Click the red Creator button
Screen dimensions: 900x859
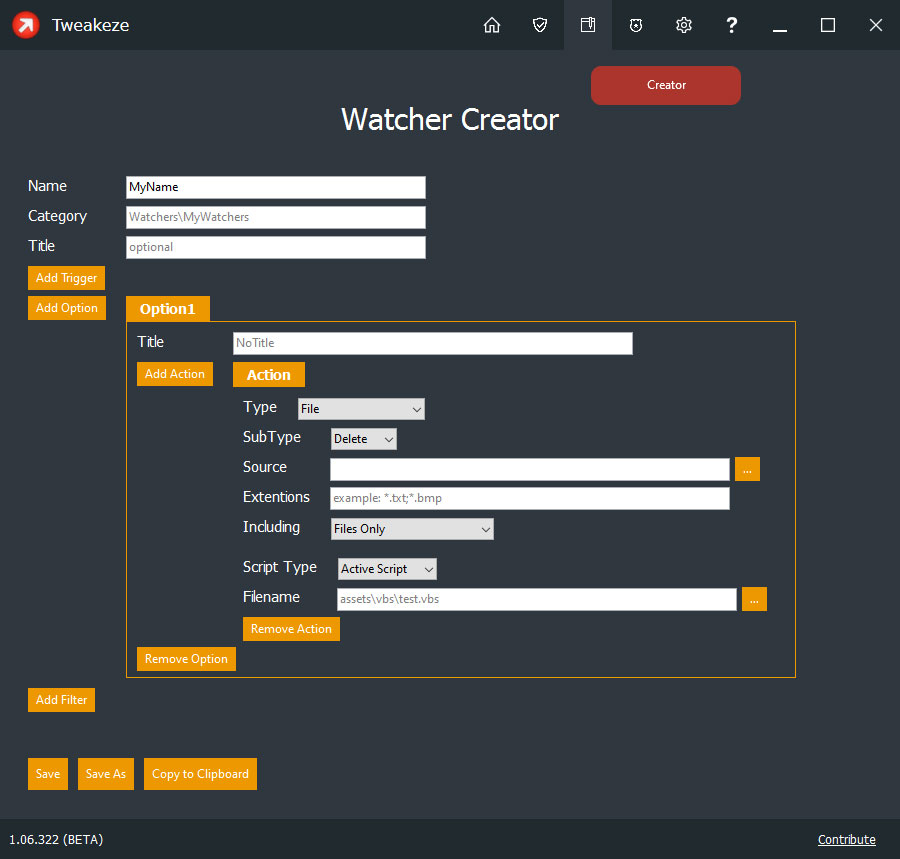(x=665, y=85)
